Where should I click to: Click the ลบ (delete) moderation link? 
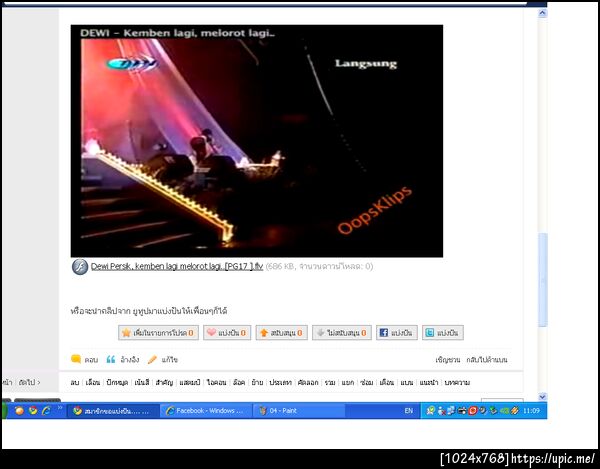tap(75, 382)
